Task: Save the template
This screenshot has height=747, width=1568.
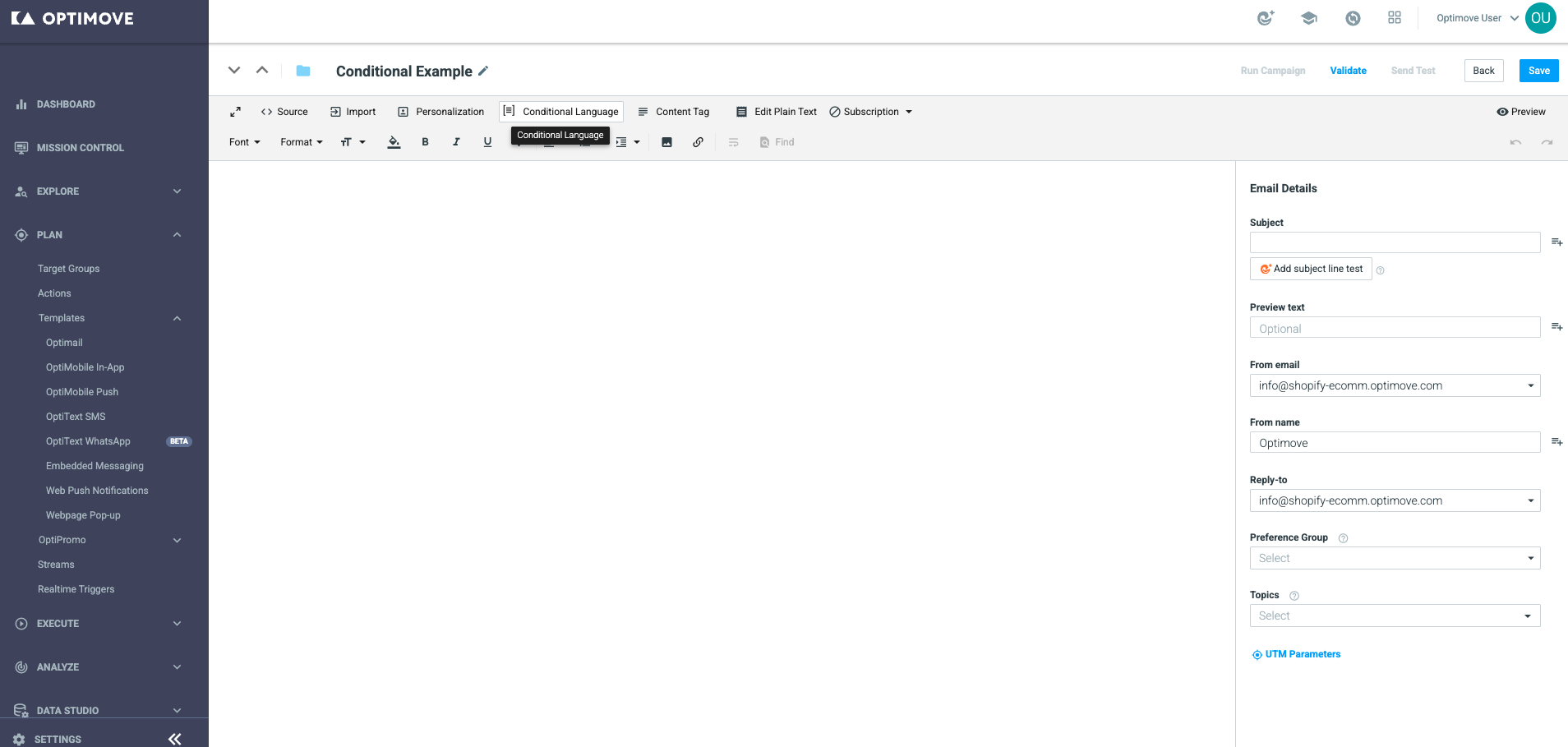Action: (1539, 71)
